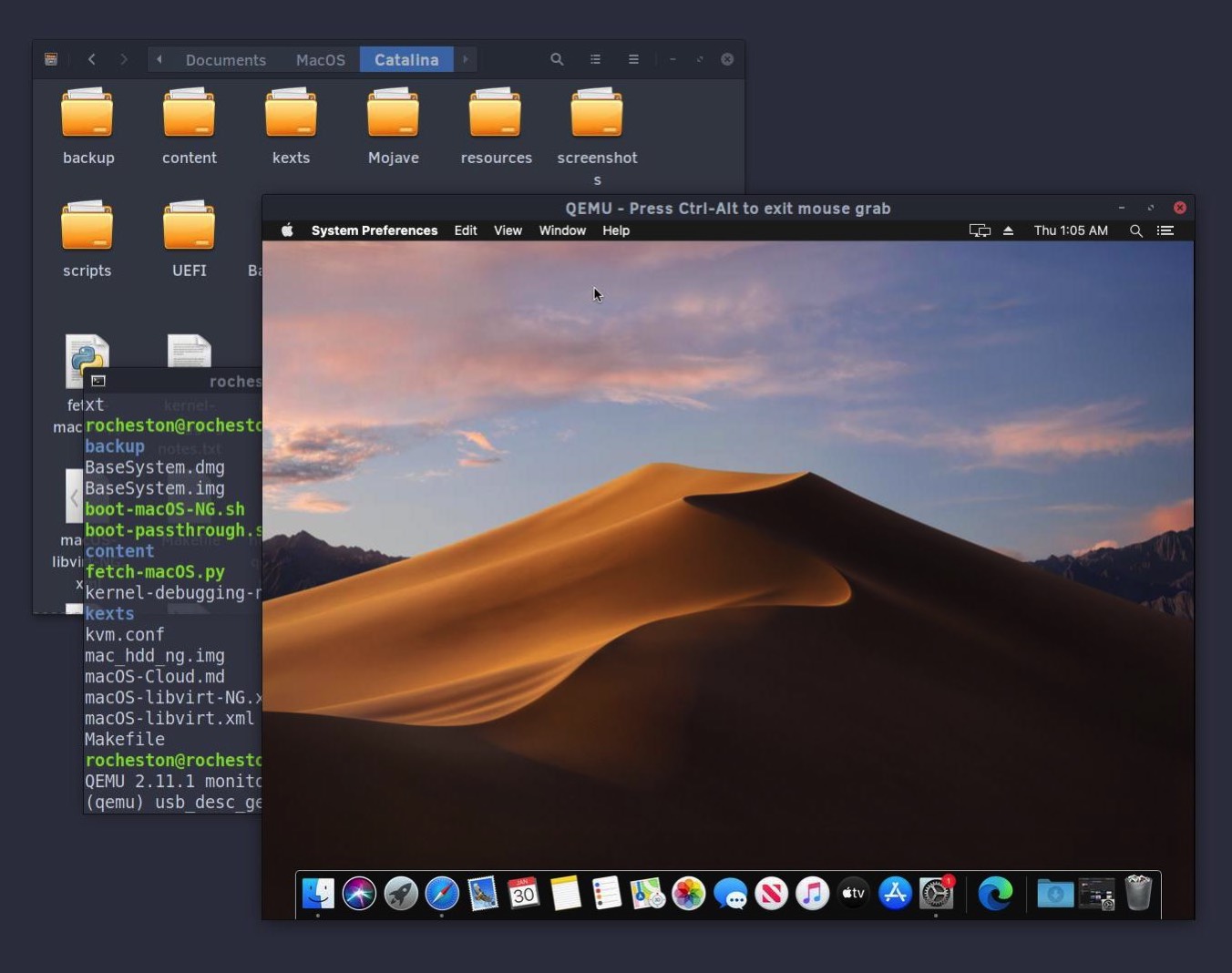Select the kexts folder

tap(291, 127)
